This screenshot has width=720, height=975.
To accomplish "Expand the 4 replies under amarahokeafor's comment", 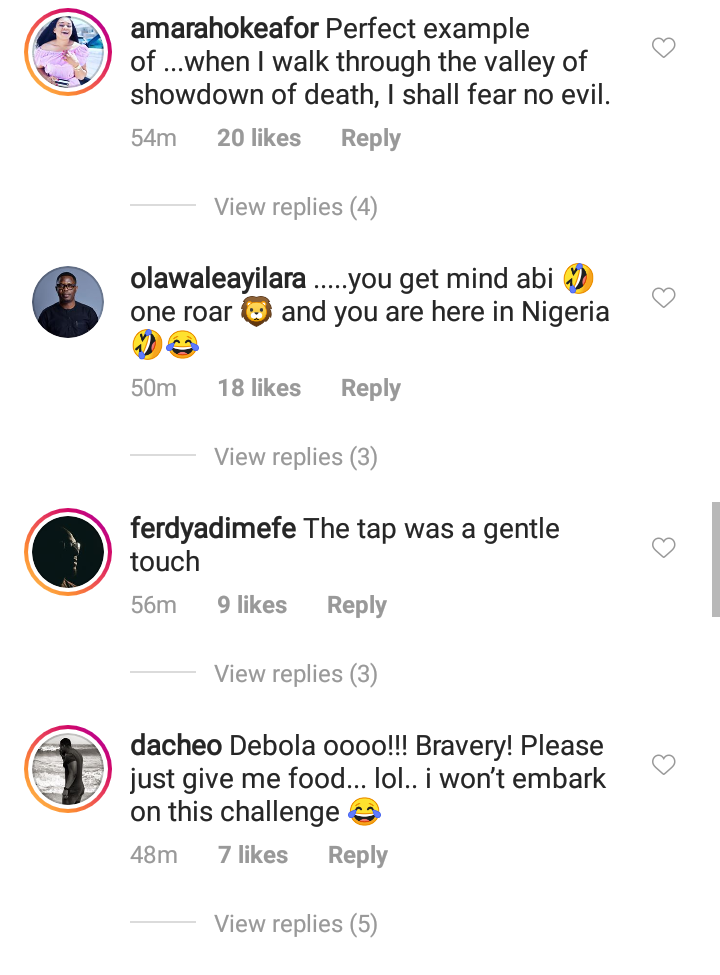I will click(295, 207).
